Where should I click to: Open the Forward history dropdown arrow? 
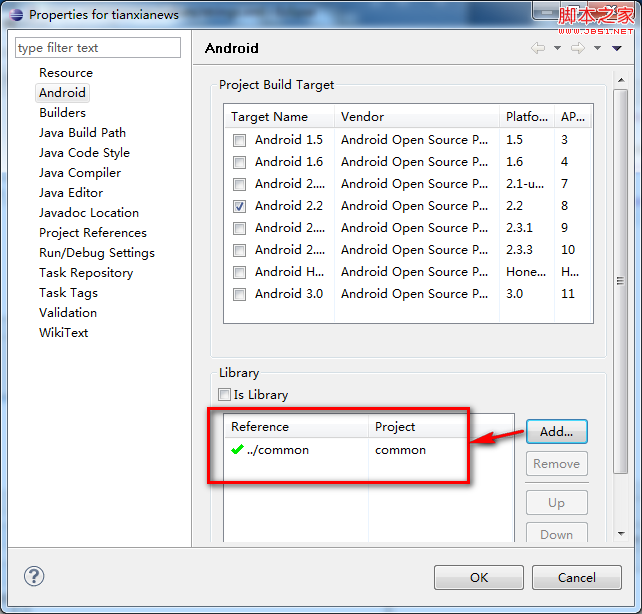(597, 48)
